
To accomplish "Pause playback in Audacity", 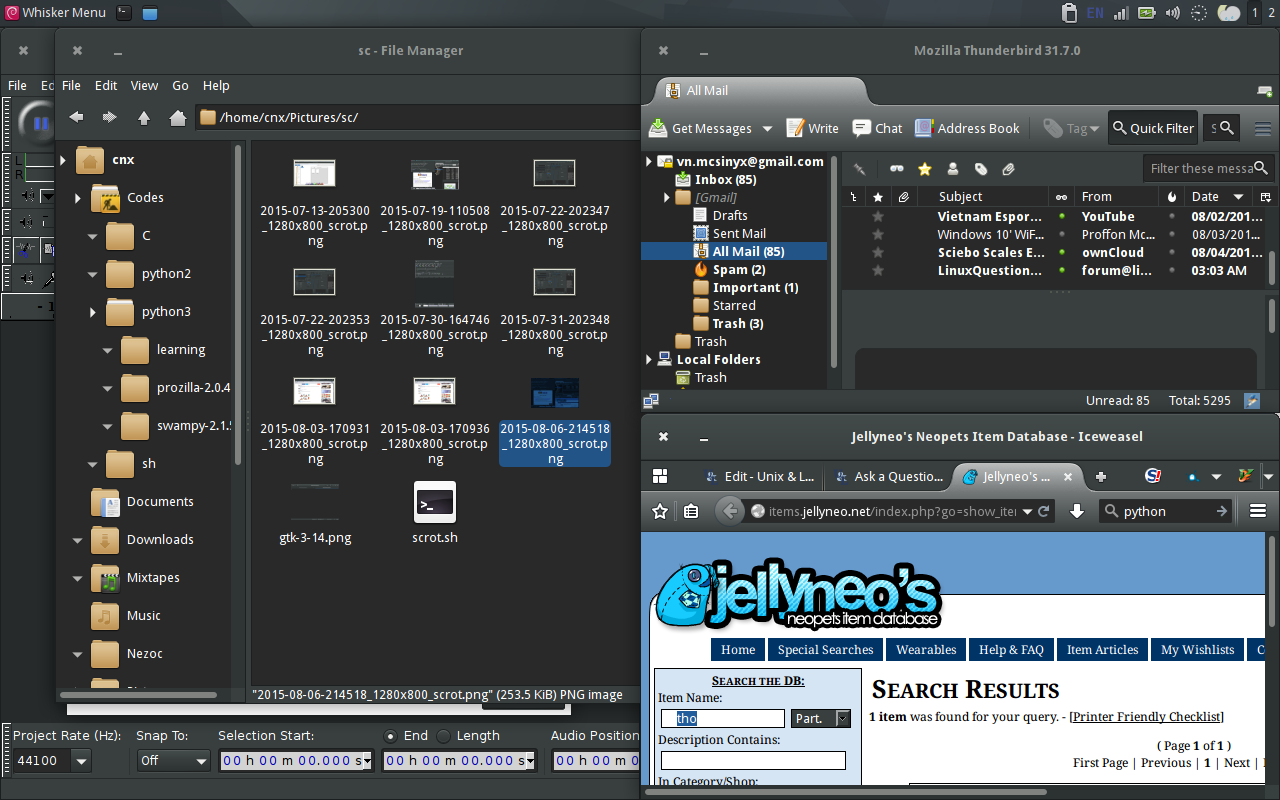I will 40,124.
